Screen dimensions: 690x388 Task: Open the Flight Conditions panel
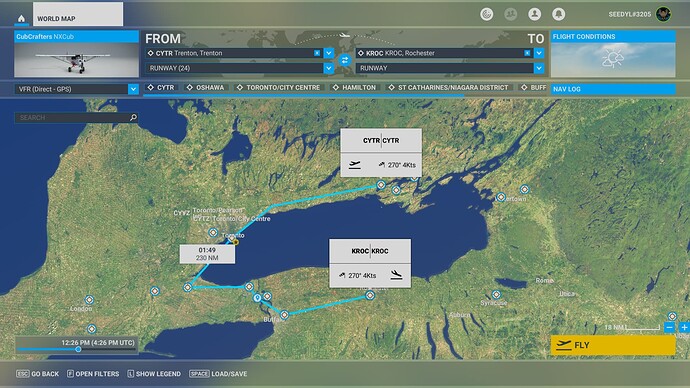[x=613, y=54]
